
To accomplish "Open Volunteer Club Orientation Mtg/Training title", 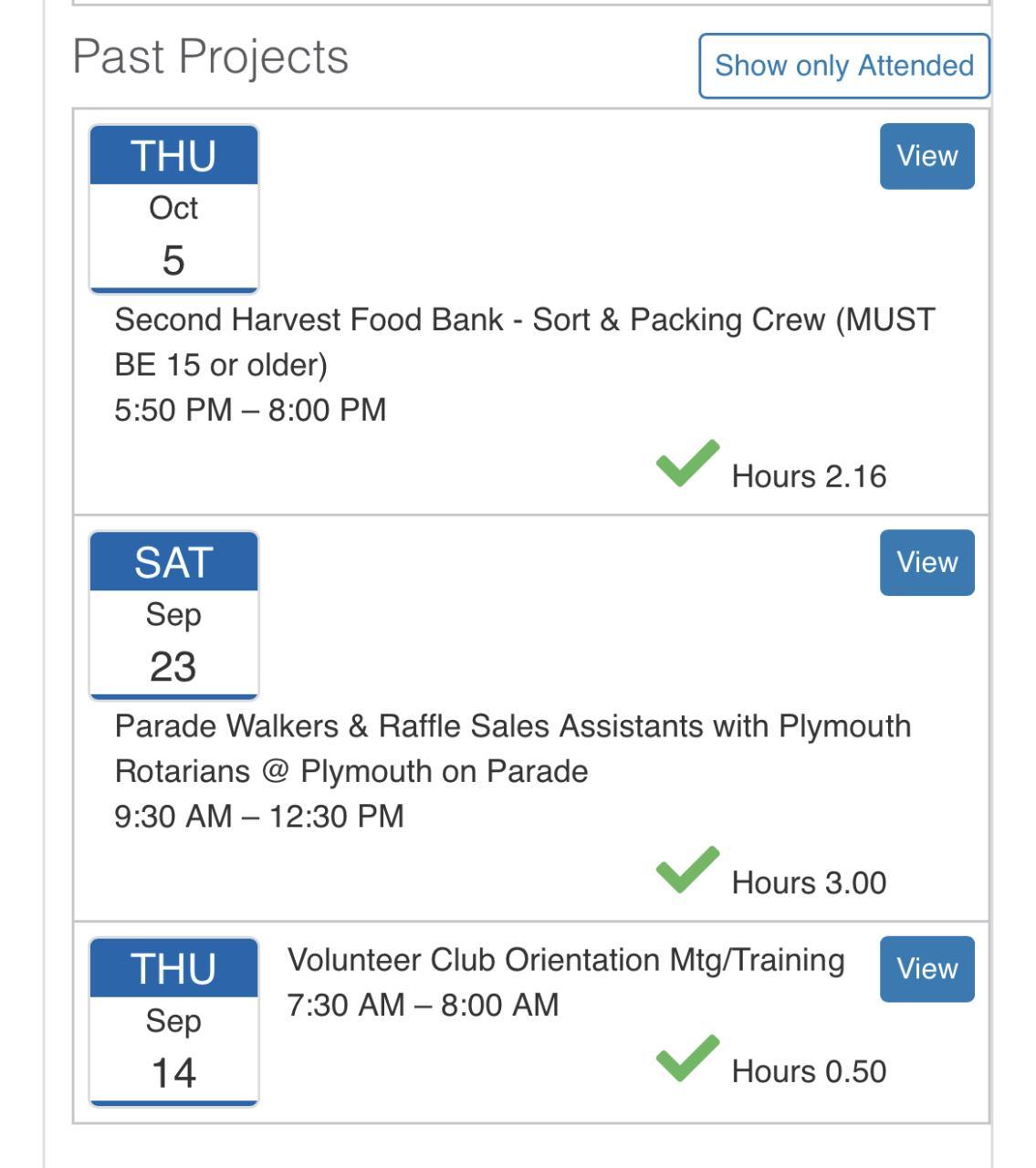I will click(566, 960).
